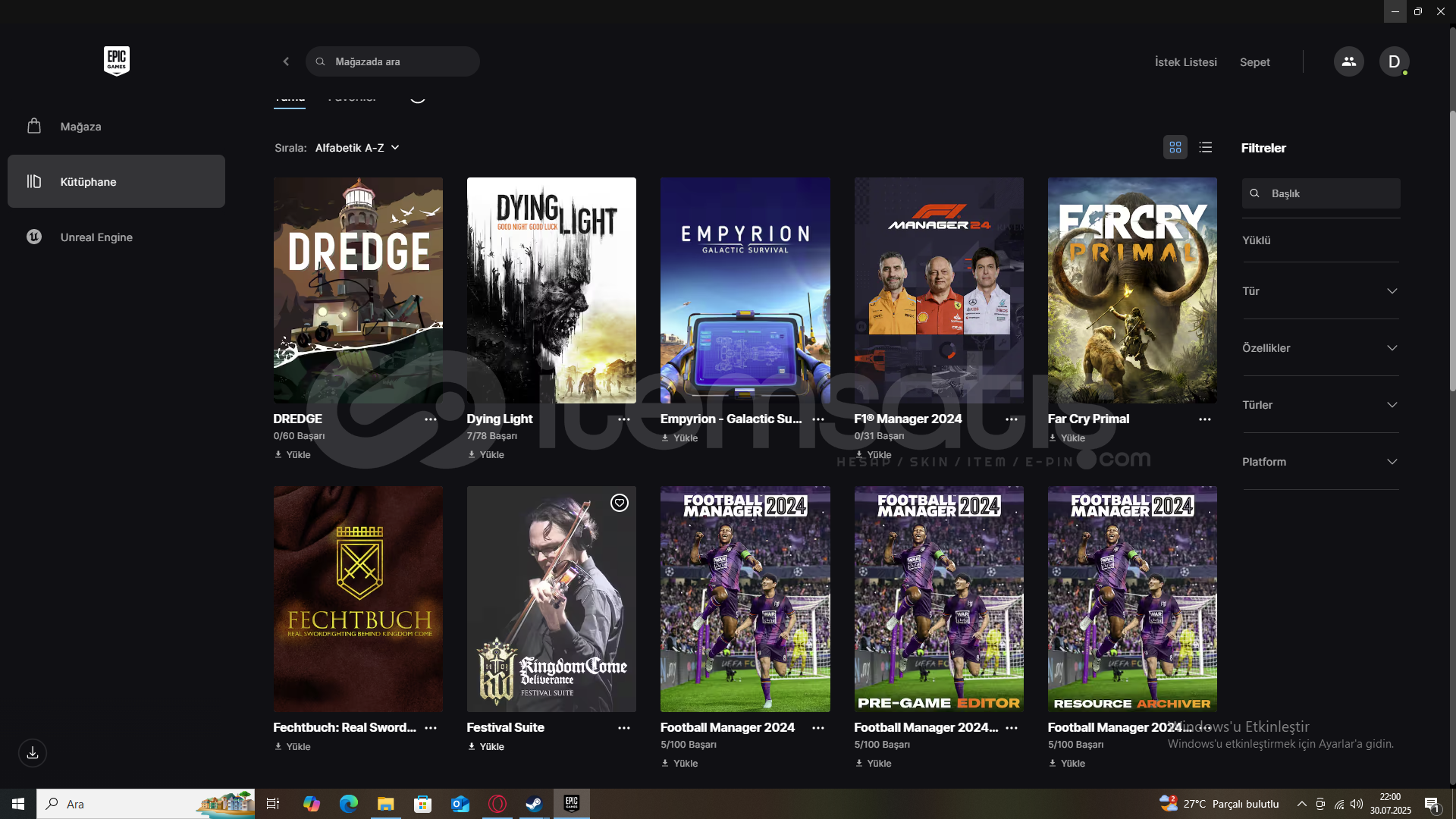Open Microsoft Edge from taskbar
The image size is (1456, 819).
coord(348,804)
